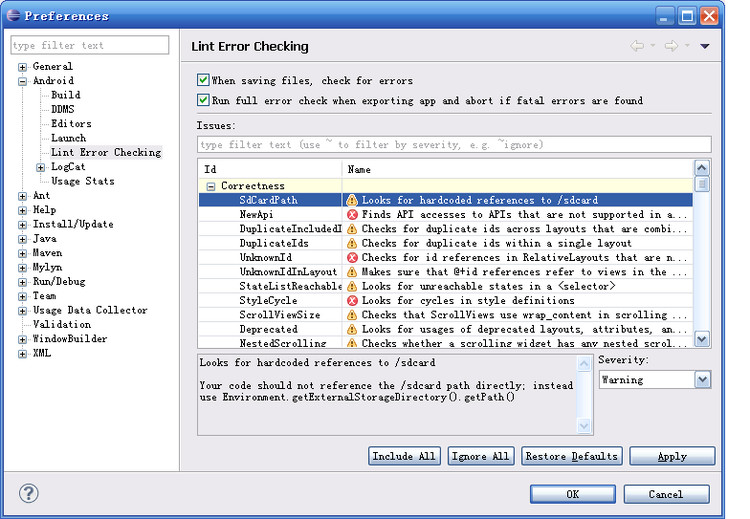
Task: Open Launch preferences page
Action: [68, 138]
